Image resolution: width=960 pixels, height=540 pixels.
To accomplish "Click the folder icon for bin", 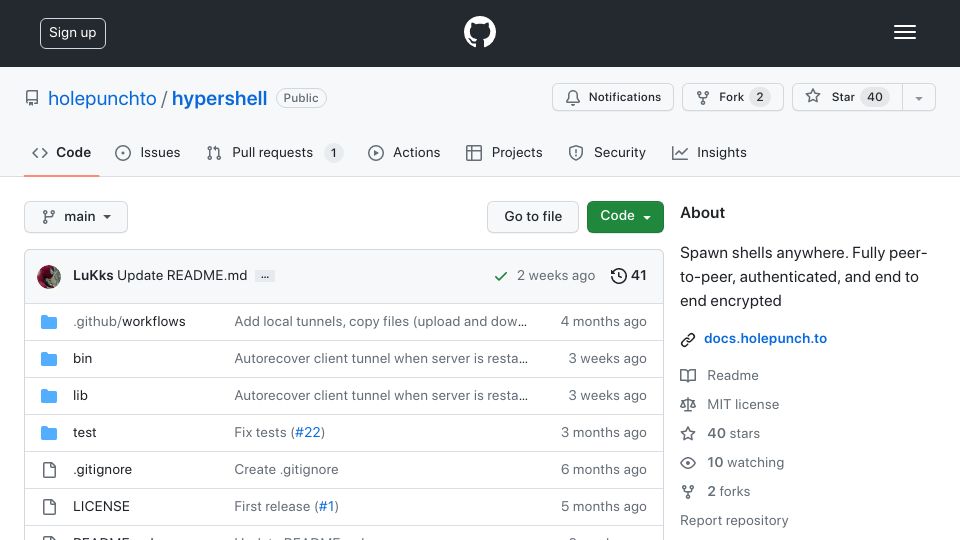I will [49, 359].
